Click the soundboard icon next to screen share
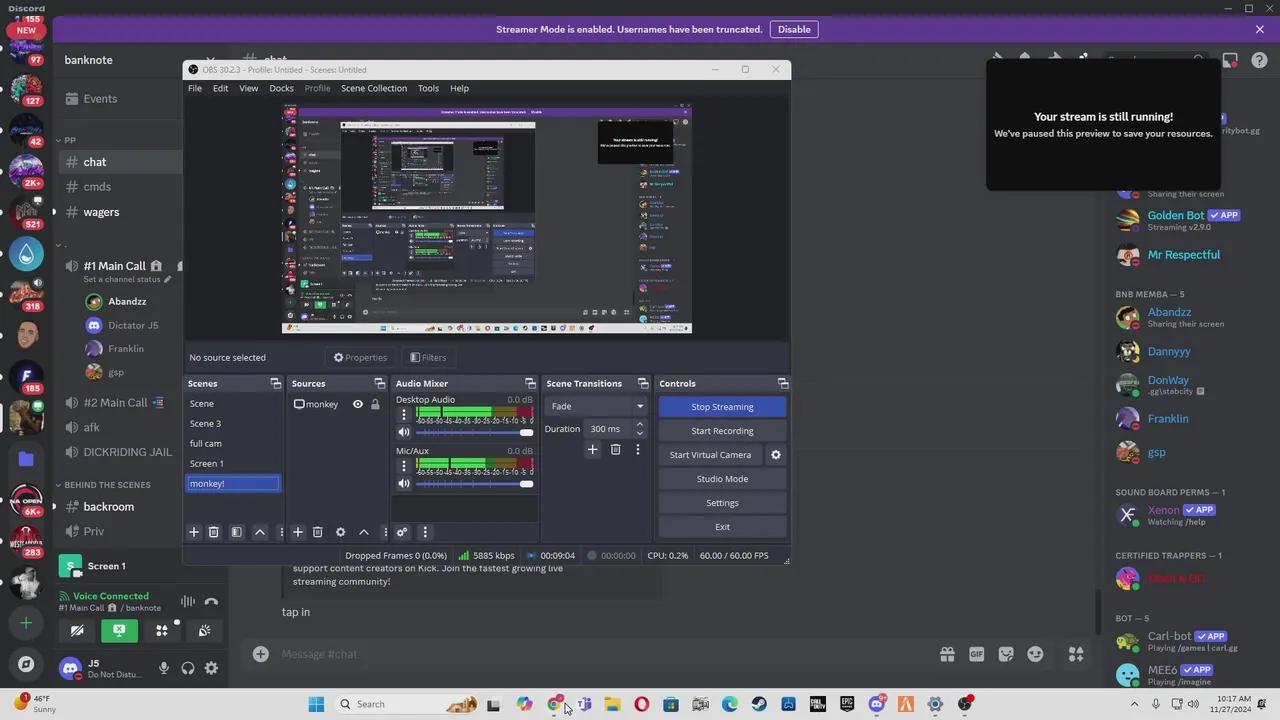Screen dimensions: 1280x720 point(161,630)
